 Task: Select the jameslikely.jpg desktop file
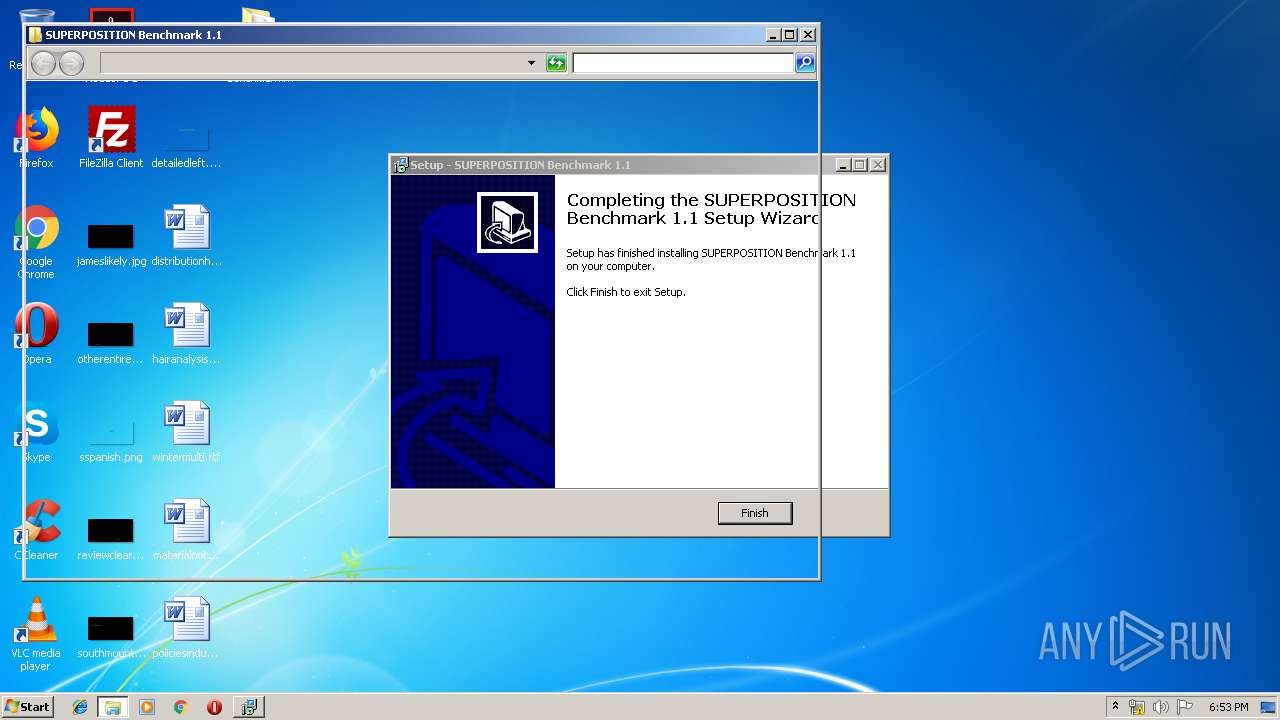111,245
